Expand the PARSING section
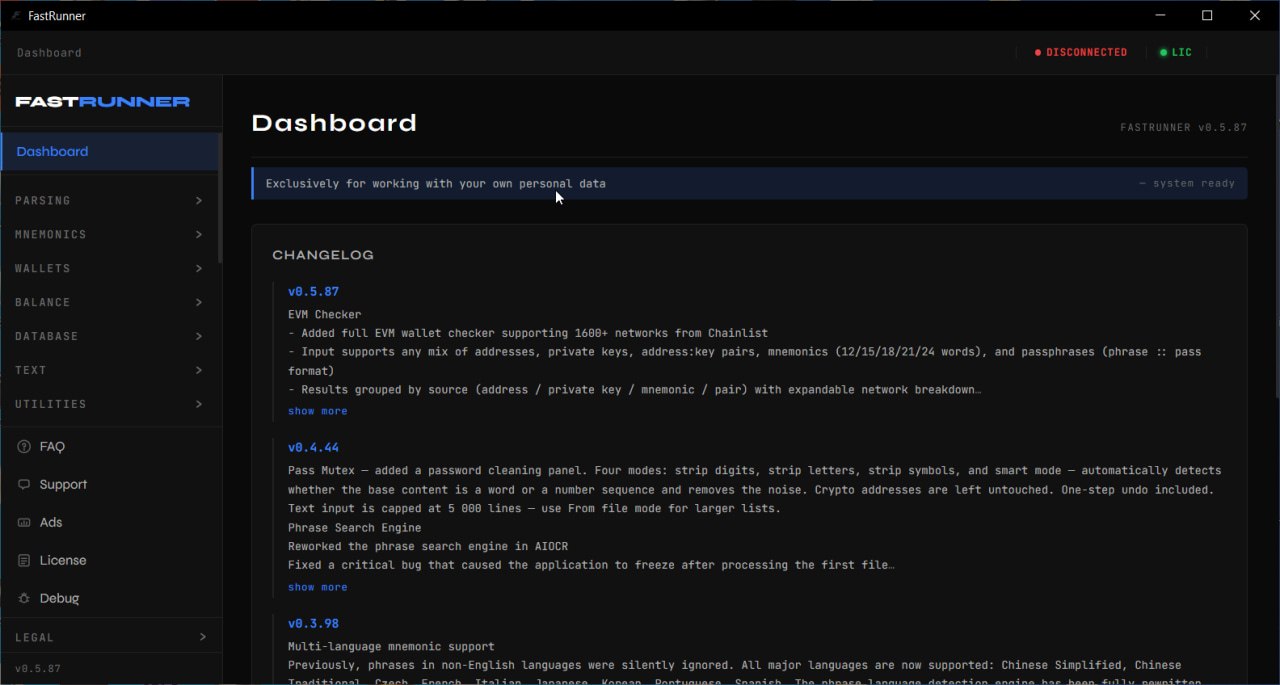Screen dimensions: 1280x685 coord(110,201)
